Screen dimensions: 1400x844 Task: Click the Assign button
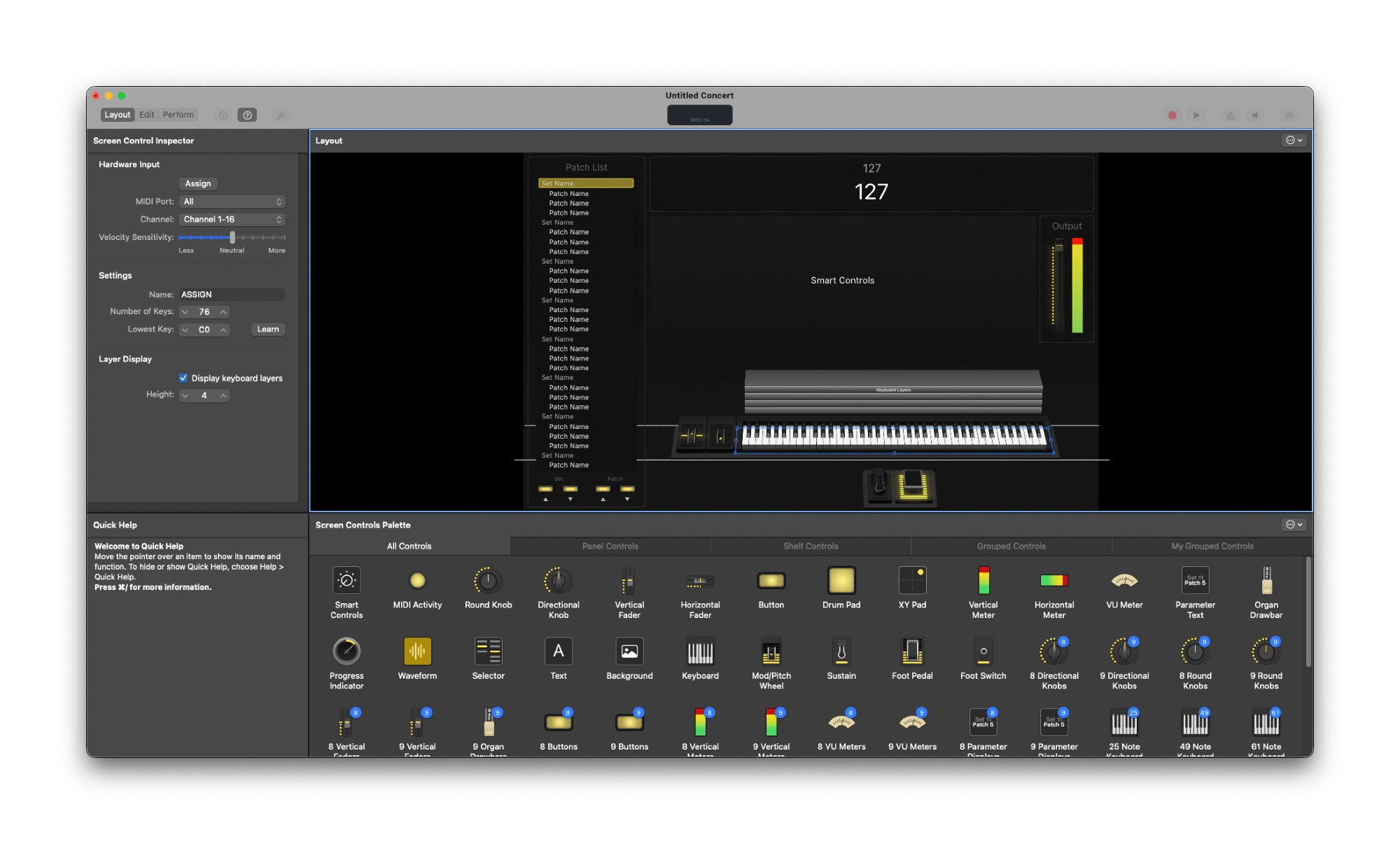point(198,183)
